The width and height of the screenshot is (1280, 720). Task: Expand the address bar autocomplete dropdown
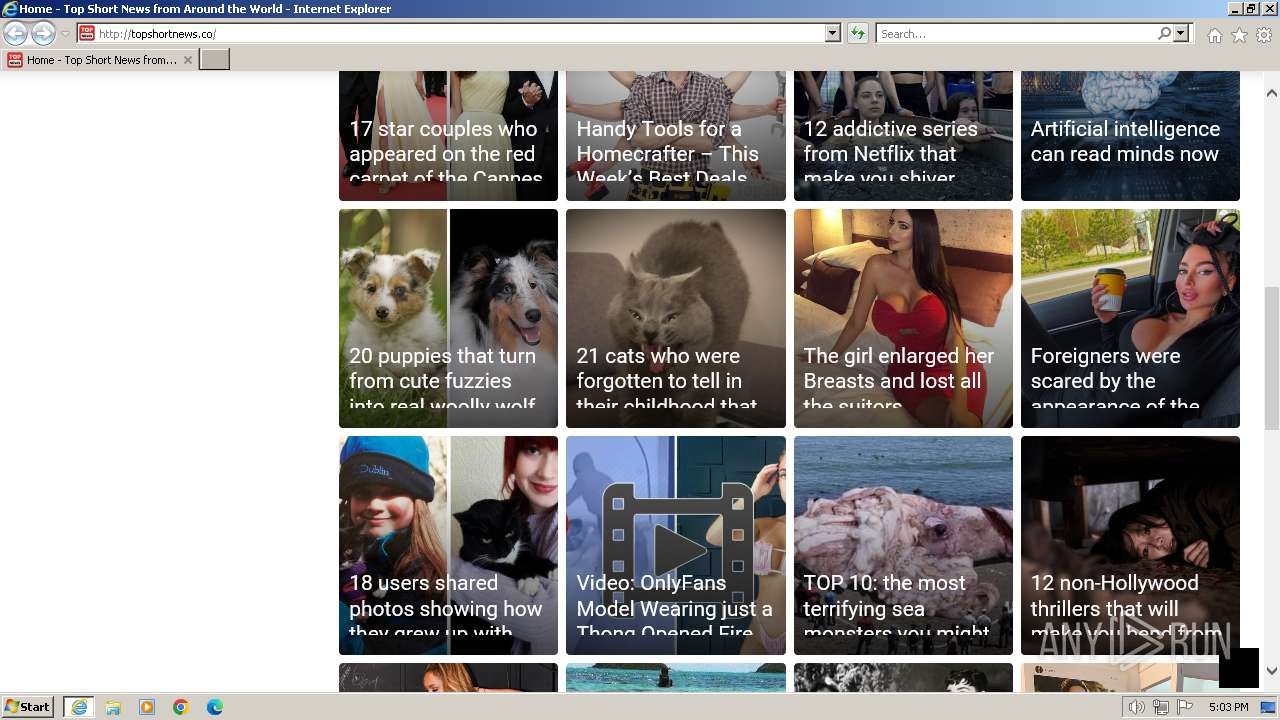[832, 34]
